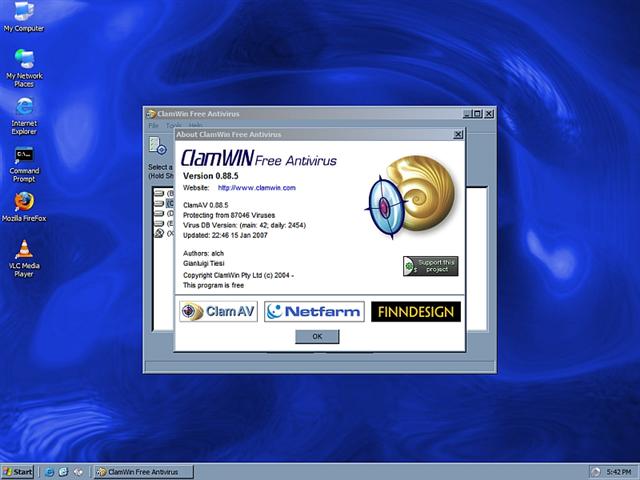
Task: Open My Network Places desktop icon
Action: (24, 68)
